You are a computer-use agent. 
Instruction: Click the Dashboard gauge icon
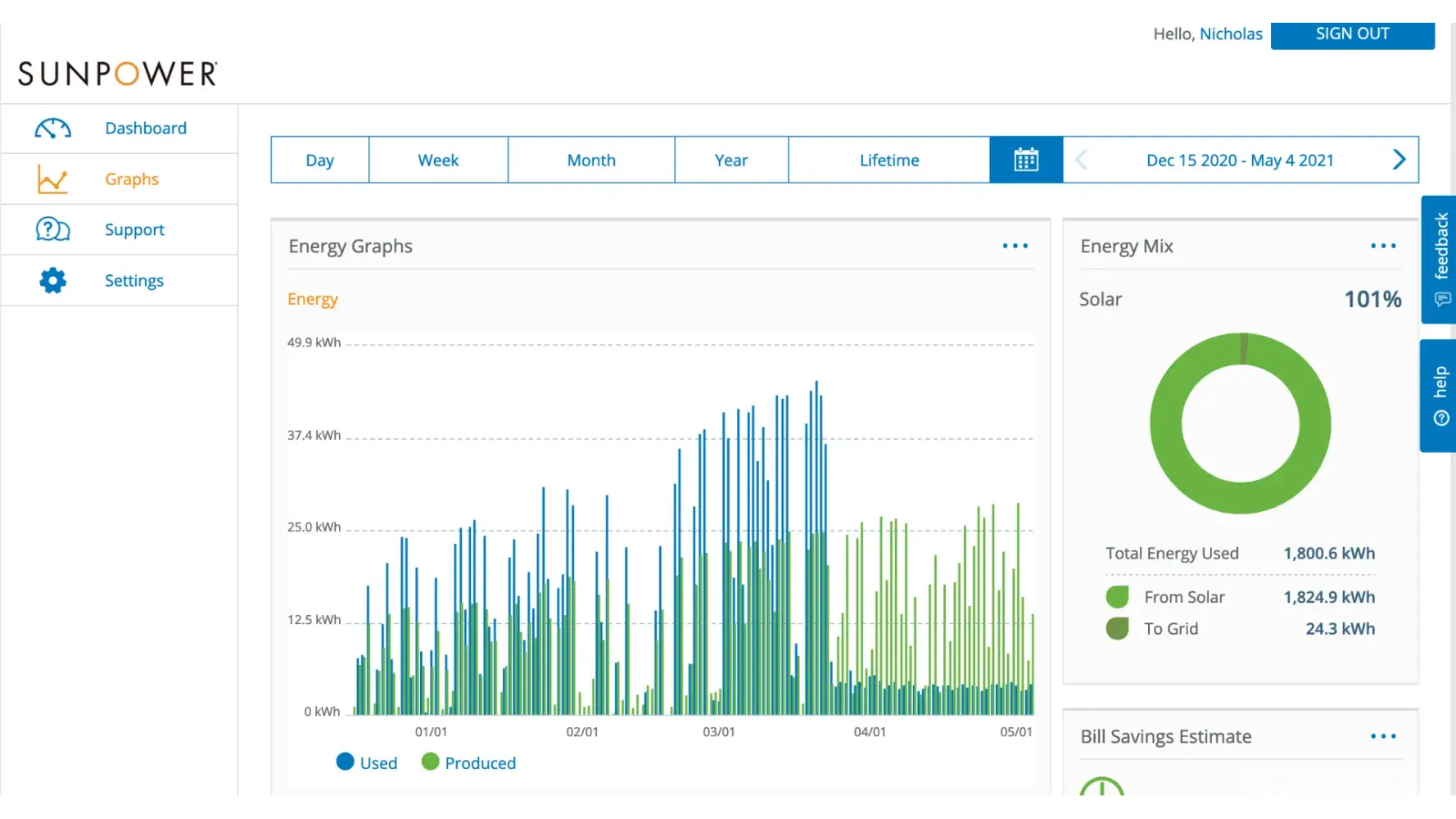pyautogui.click(x=52, y=129)
